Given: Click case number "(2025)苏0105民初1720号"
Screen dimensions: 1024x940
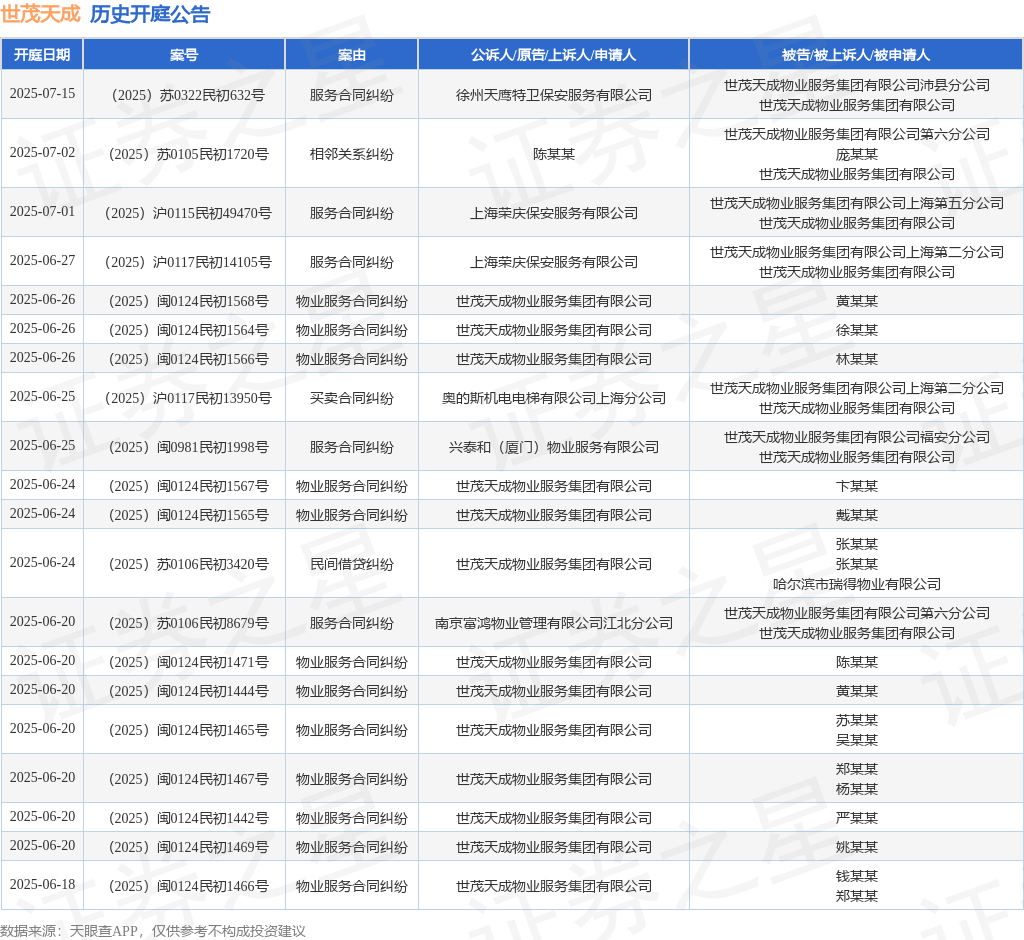Looking at the screenshot, I should (x=188, y=154).
